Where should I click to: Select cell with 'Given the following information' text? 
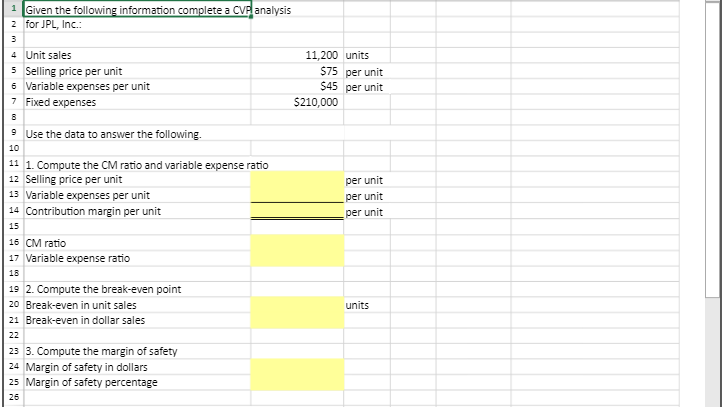(137, 10)
